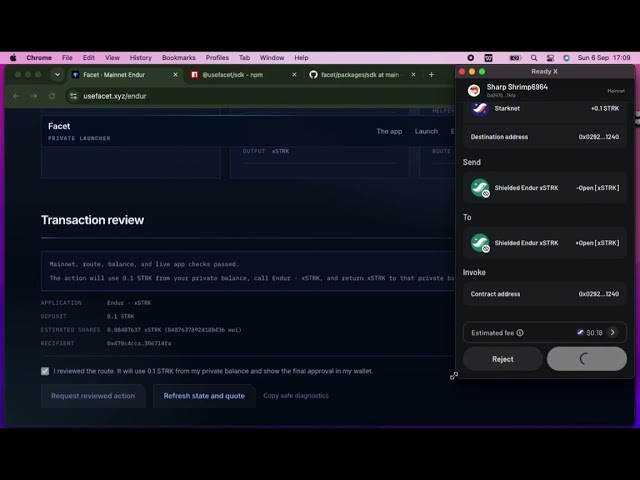The height and width of the screenshot is (480, 640).
Task: Click Request reviewed action button
Action: 93,396
